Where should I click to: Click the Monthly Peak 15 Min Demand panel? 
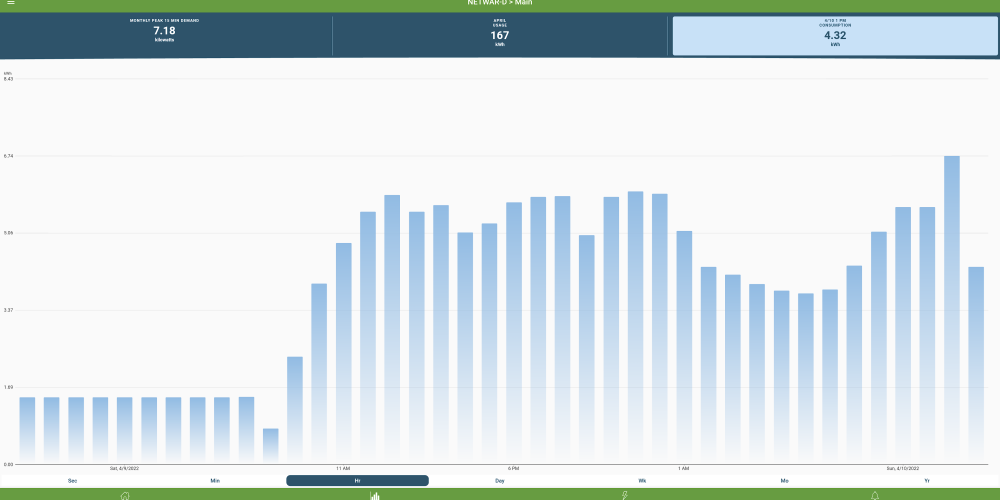pos(165,35)
